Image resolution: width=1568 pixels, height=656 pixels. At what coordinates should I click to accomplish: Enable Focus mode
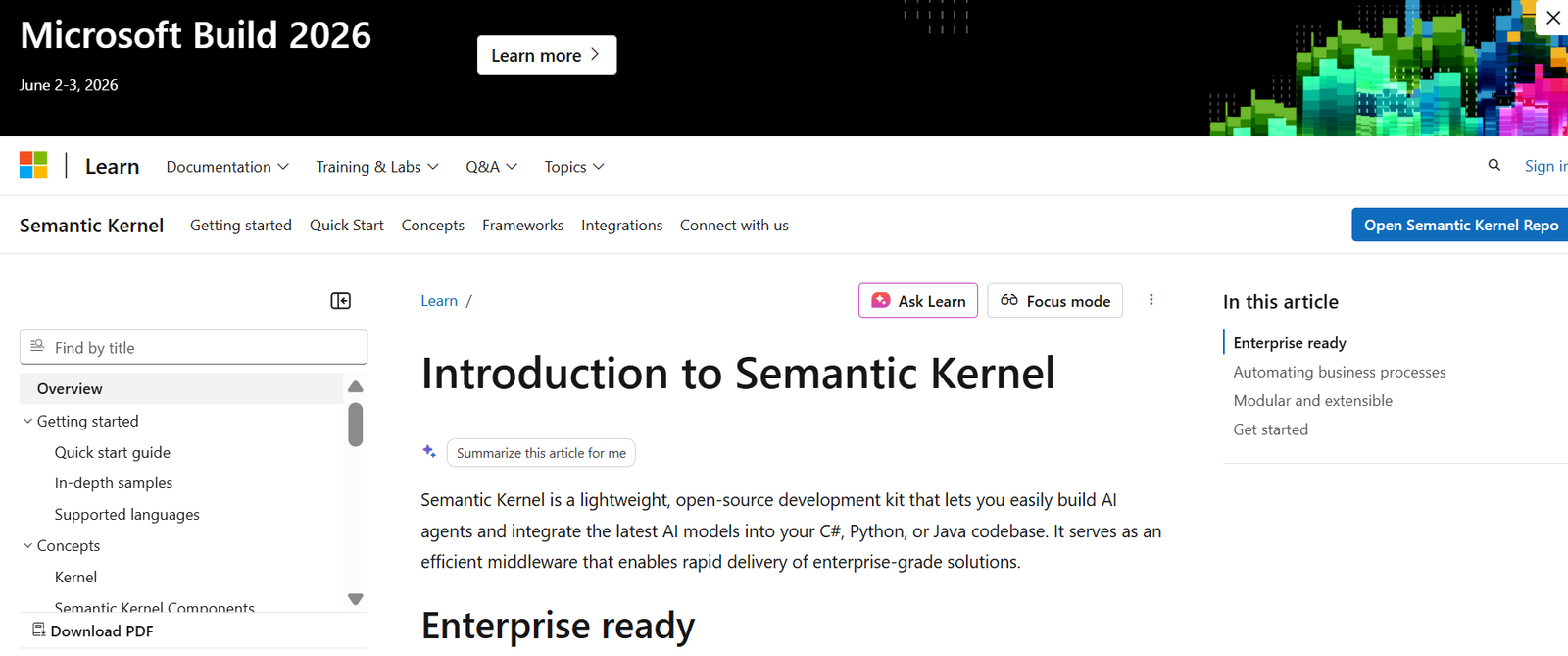1055,301
